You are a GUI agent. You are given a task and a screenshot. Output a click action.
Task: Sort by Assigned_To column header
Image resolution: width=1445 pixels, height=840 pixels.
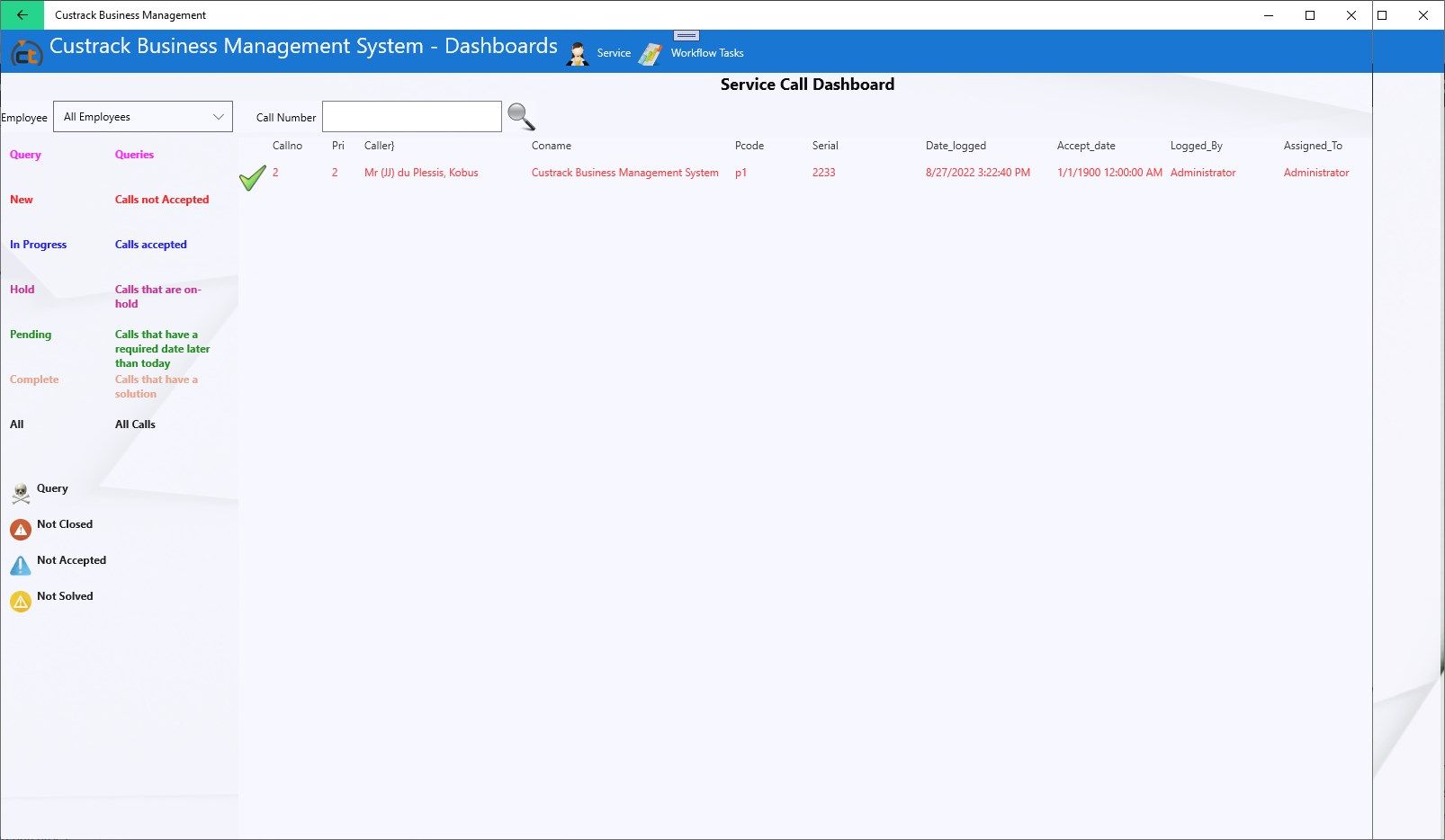tap(1313, 146)
